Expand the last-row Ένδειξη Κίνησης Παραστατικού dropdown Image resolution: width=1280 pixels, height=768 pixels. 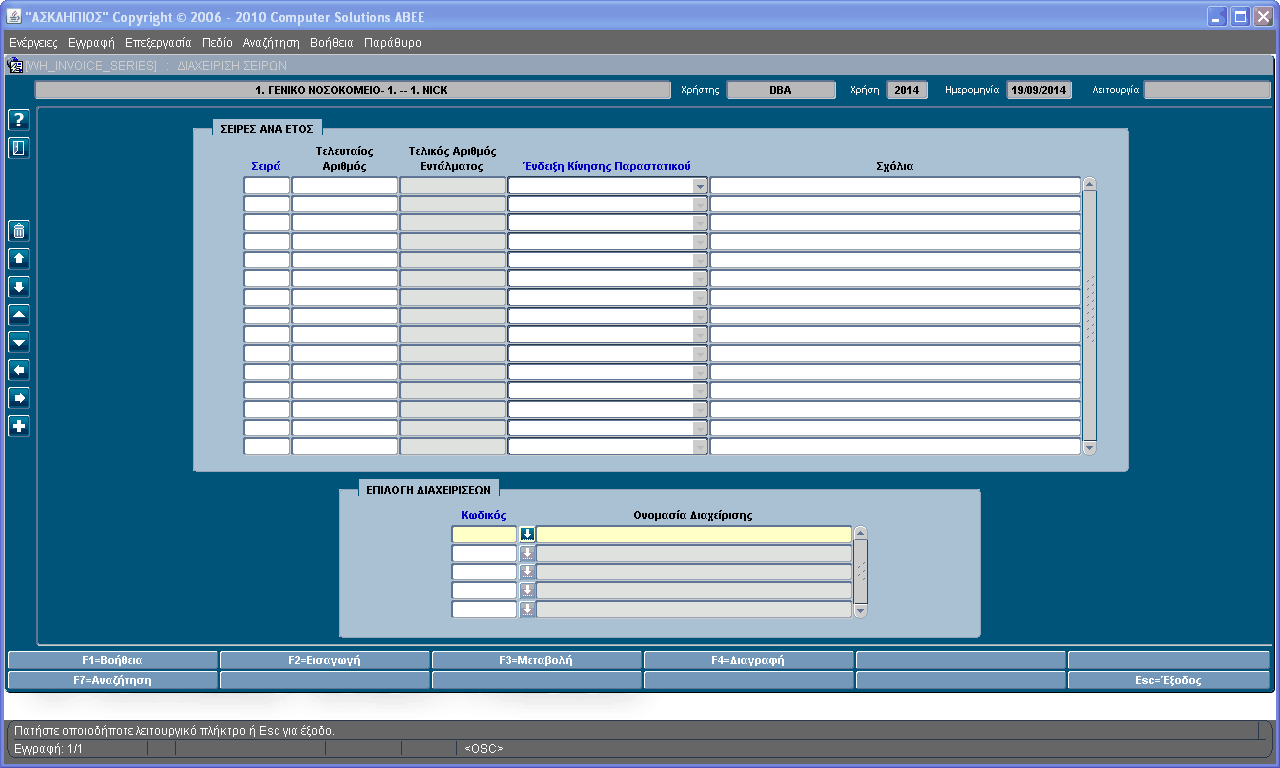[699, 447]
